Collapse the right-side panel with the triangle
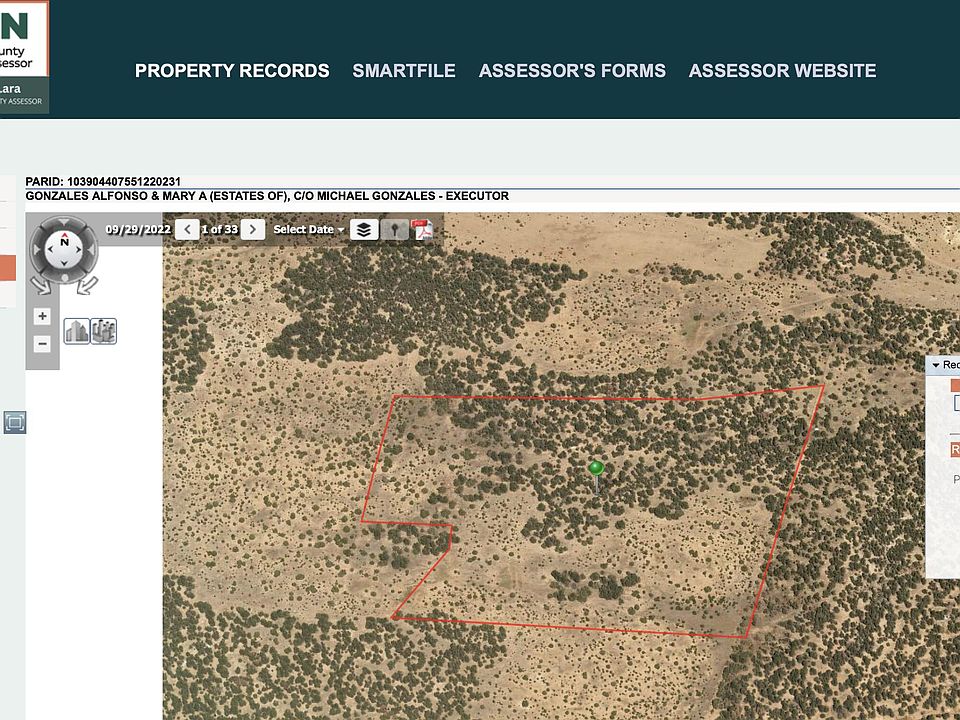The height and width of the screenshot is (720, 960). 936,365
